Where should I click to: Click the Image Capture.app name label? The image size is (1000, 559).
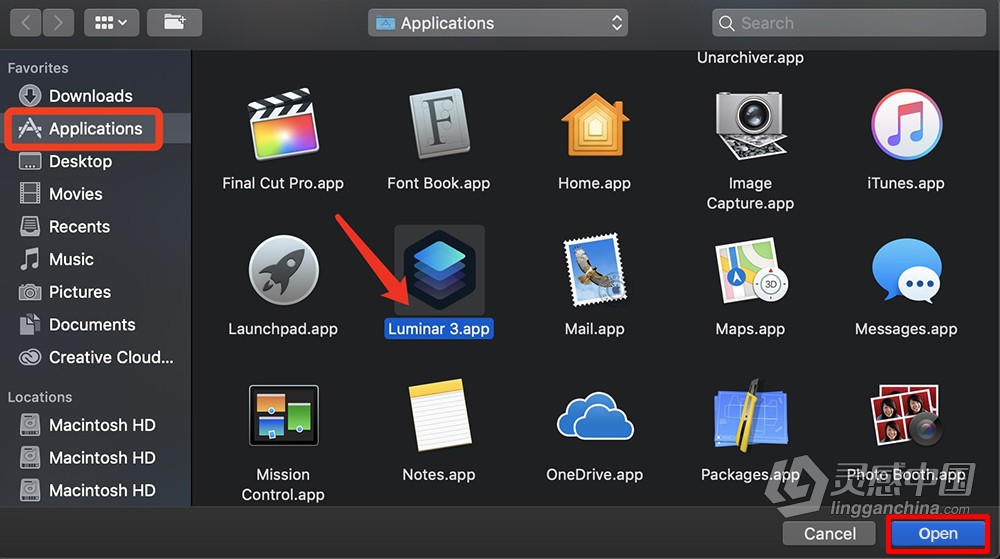click(750, 193)
